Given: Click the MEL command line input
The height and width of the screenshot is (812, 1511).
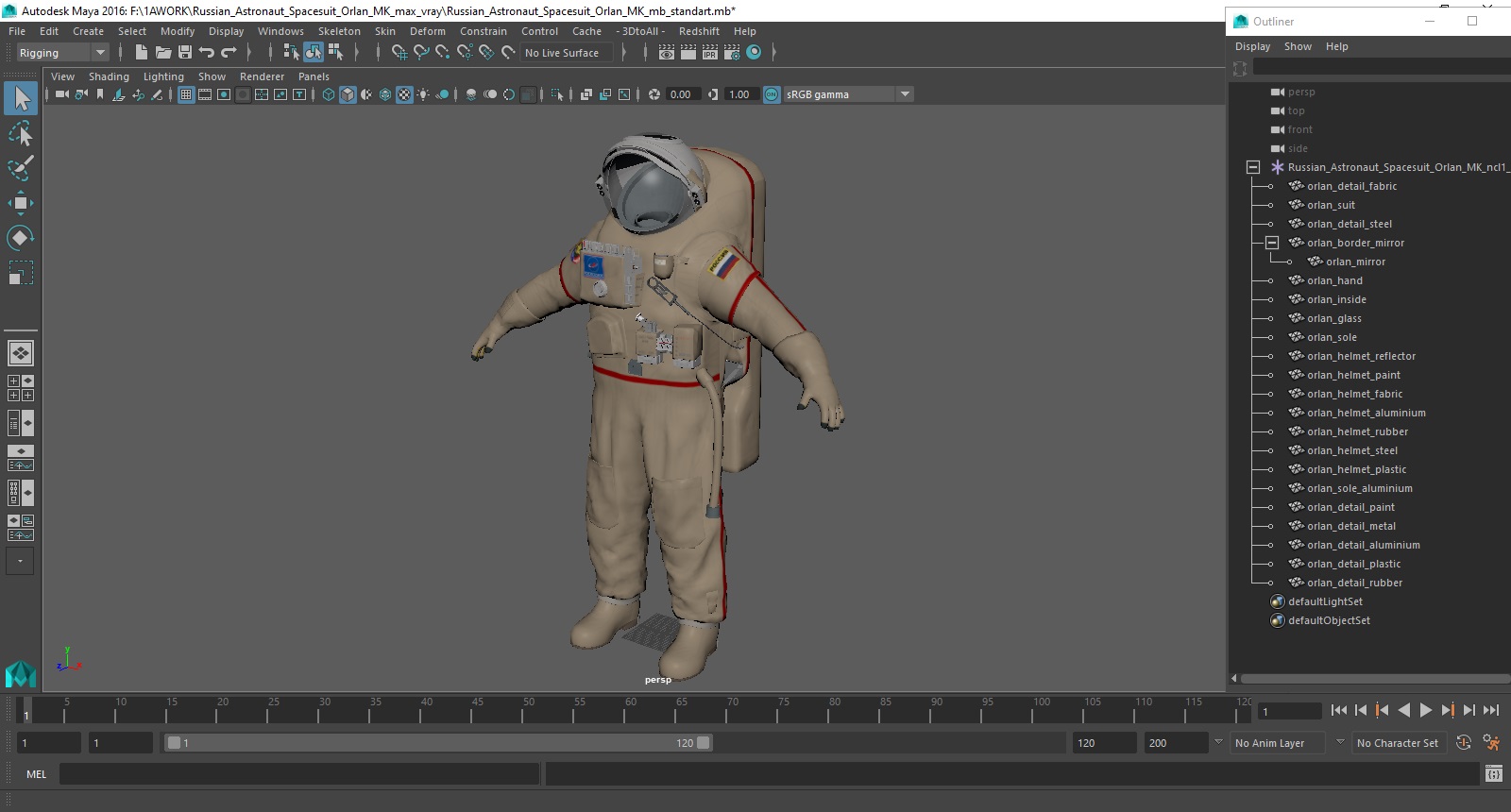Looking at the screenshot, I should 299,774.
